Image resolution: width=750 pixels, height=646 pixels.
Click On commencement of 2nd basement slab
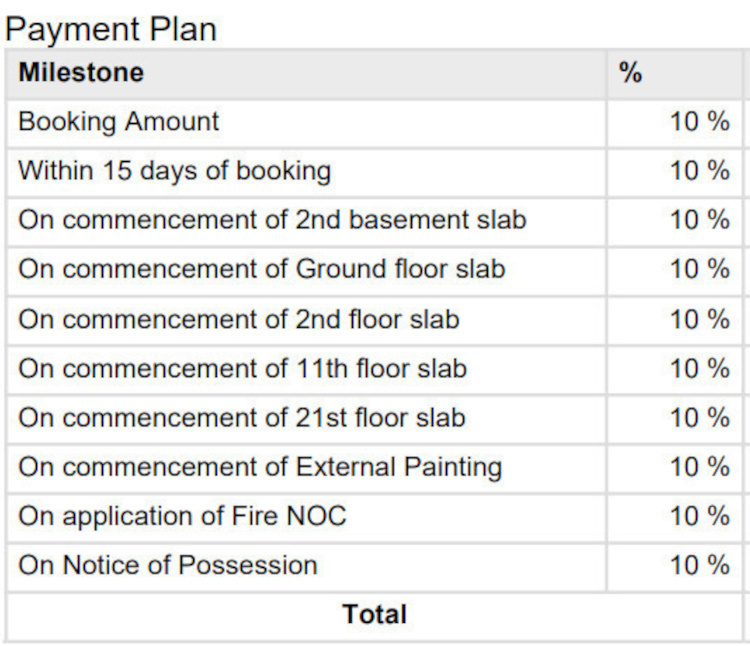click(272, 220)
